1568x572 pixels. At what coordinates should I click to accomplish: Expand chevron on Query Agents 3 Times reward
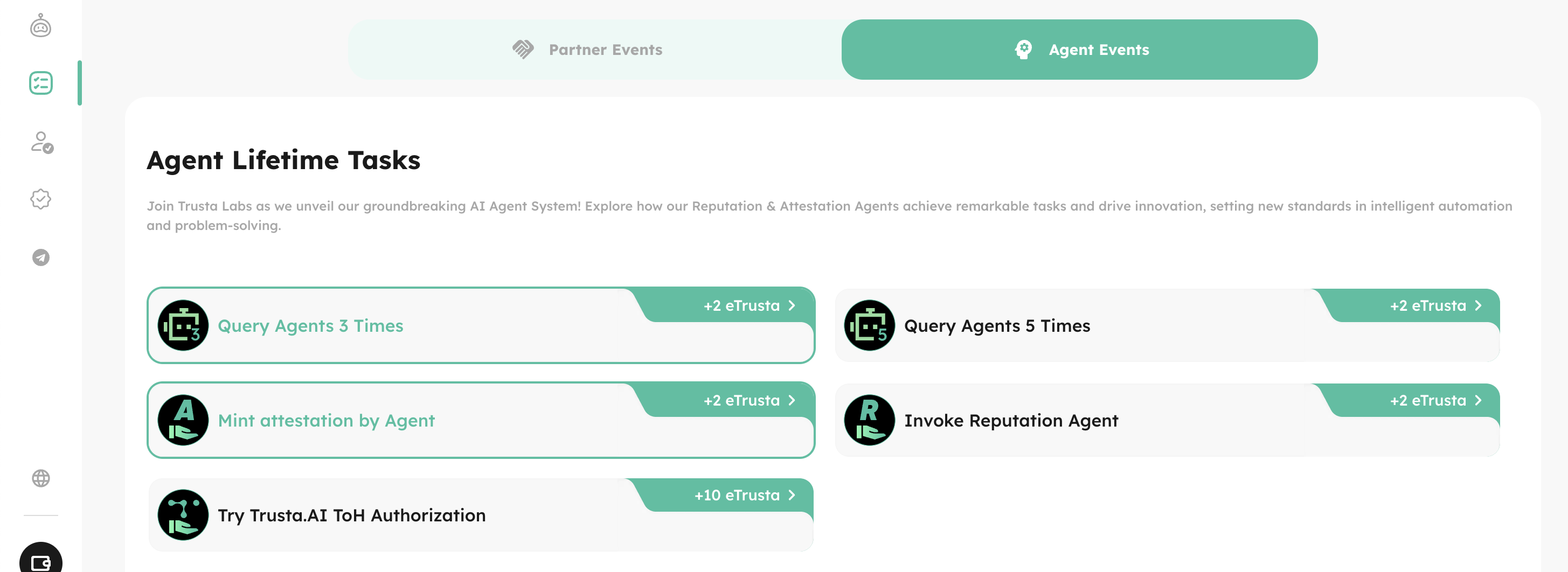tap(792, 305)
